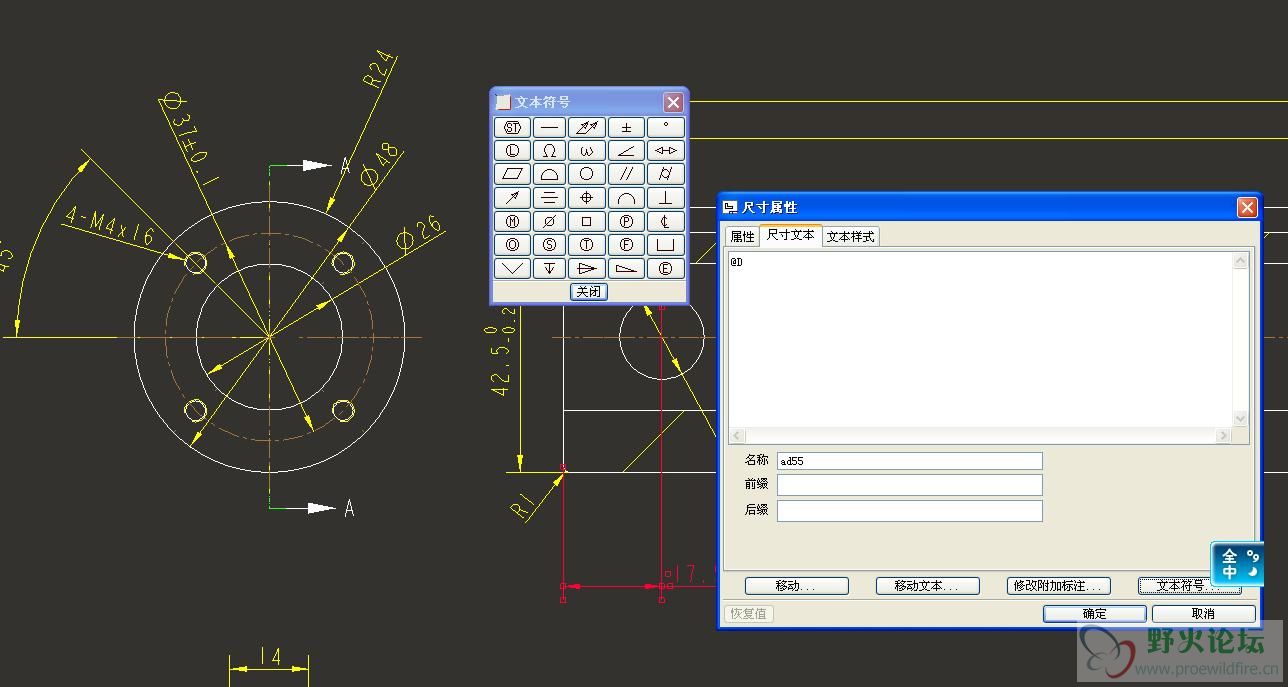Insert the cylindricity symbol

tap(666, 174)
